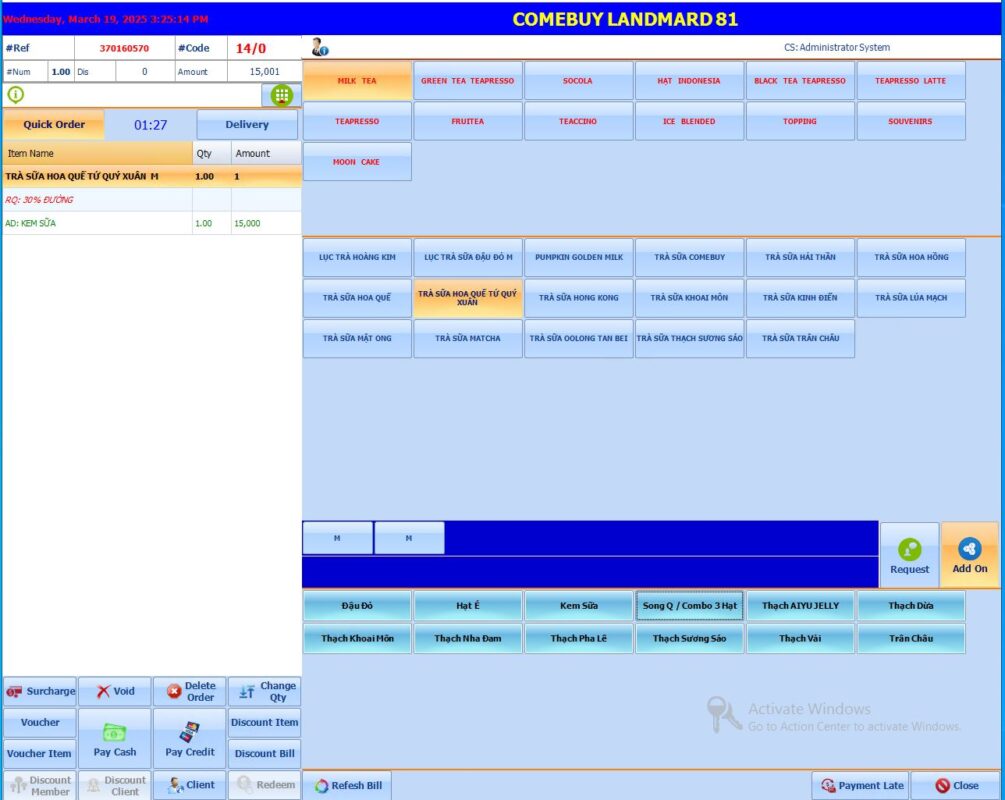Click the Payment Late button
Screen dimensions: 1005x800
[x=860, y=785]
